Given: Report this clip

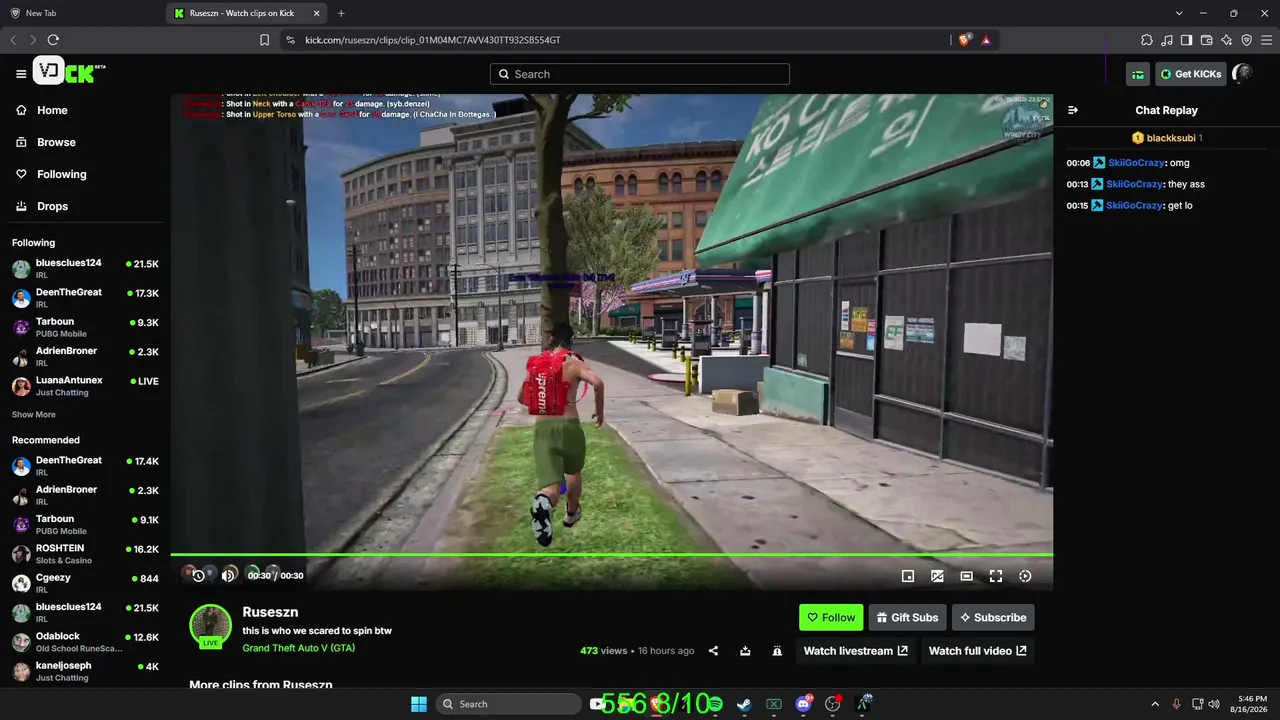Looking at the screenshot, I should coord(777,651).
